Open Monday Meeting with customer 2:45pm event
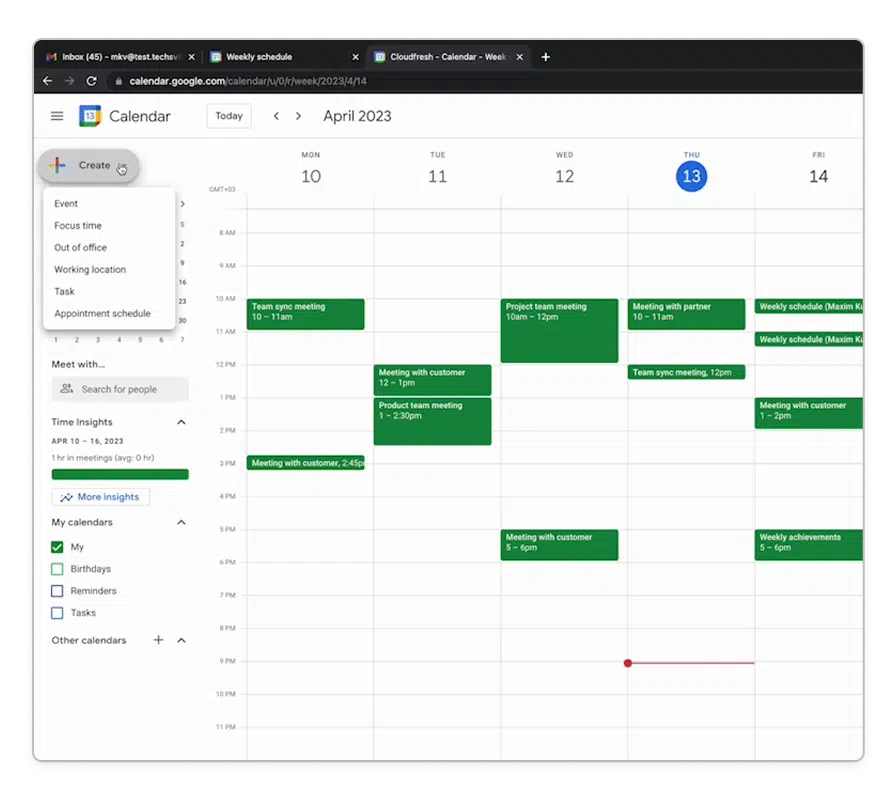The width and height of the screenshot is (894, 796). 306,463
